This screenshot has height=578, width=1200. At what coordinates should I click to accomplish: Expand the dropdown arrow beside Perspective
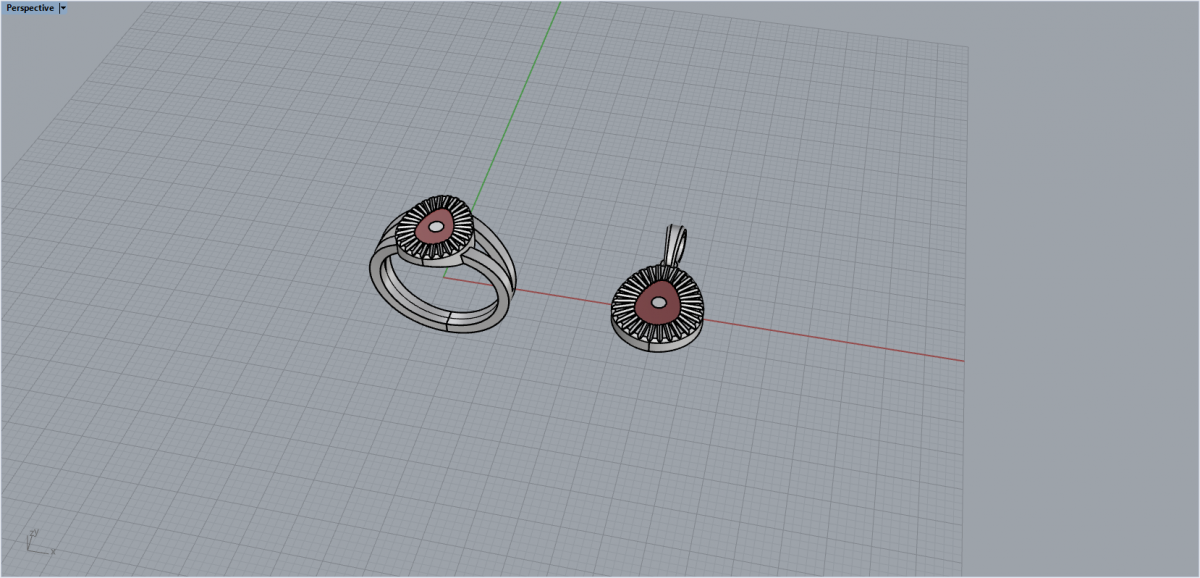click(63, 7)
